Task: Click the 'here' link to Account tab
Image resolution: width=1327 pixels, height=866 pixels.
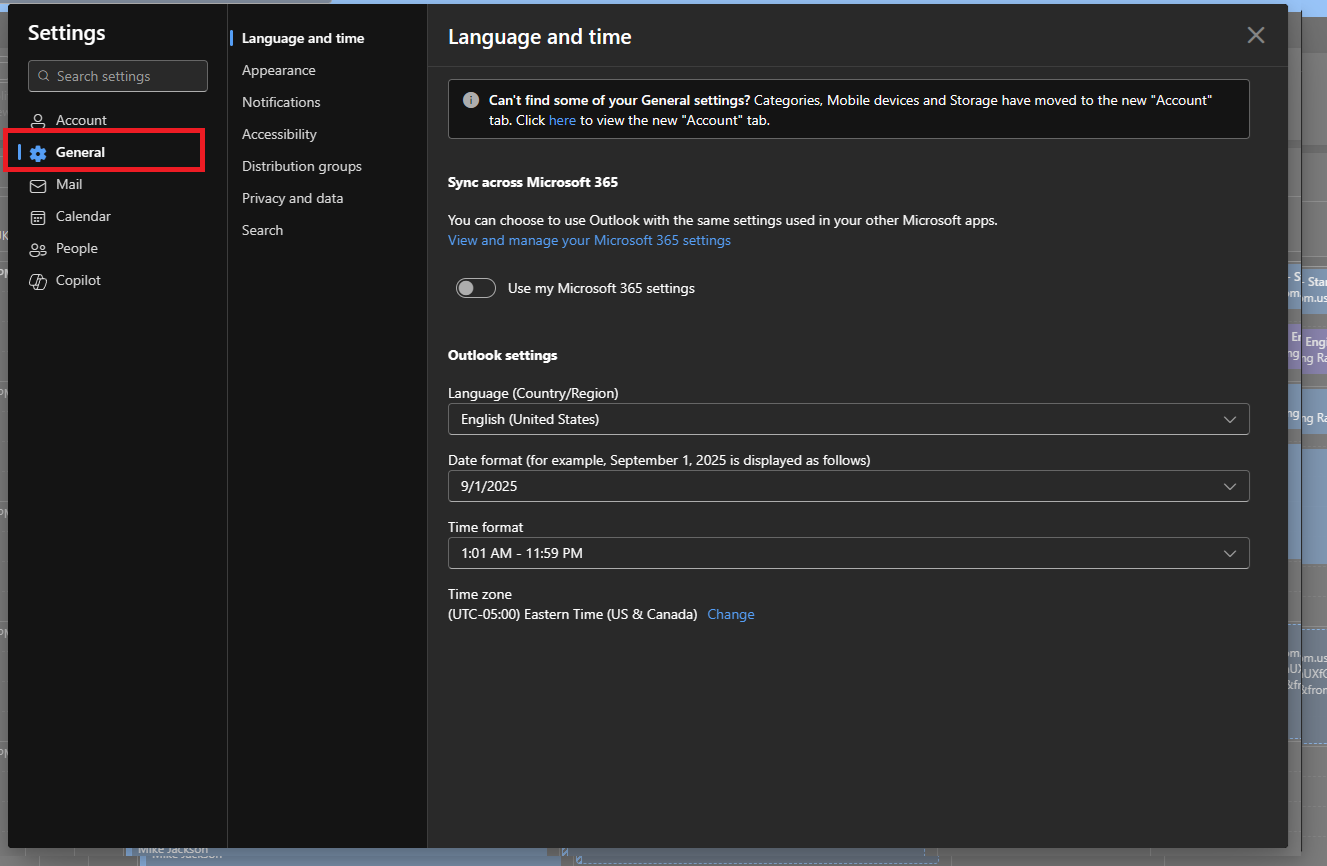Action: (x=562, y=120)
